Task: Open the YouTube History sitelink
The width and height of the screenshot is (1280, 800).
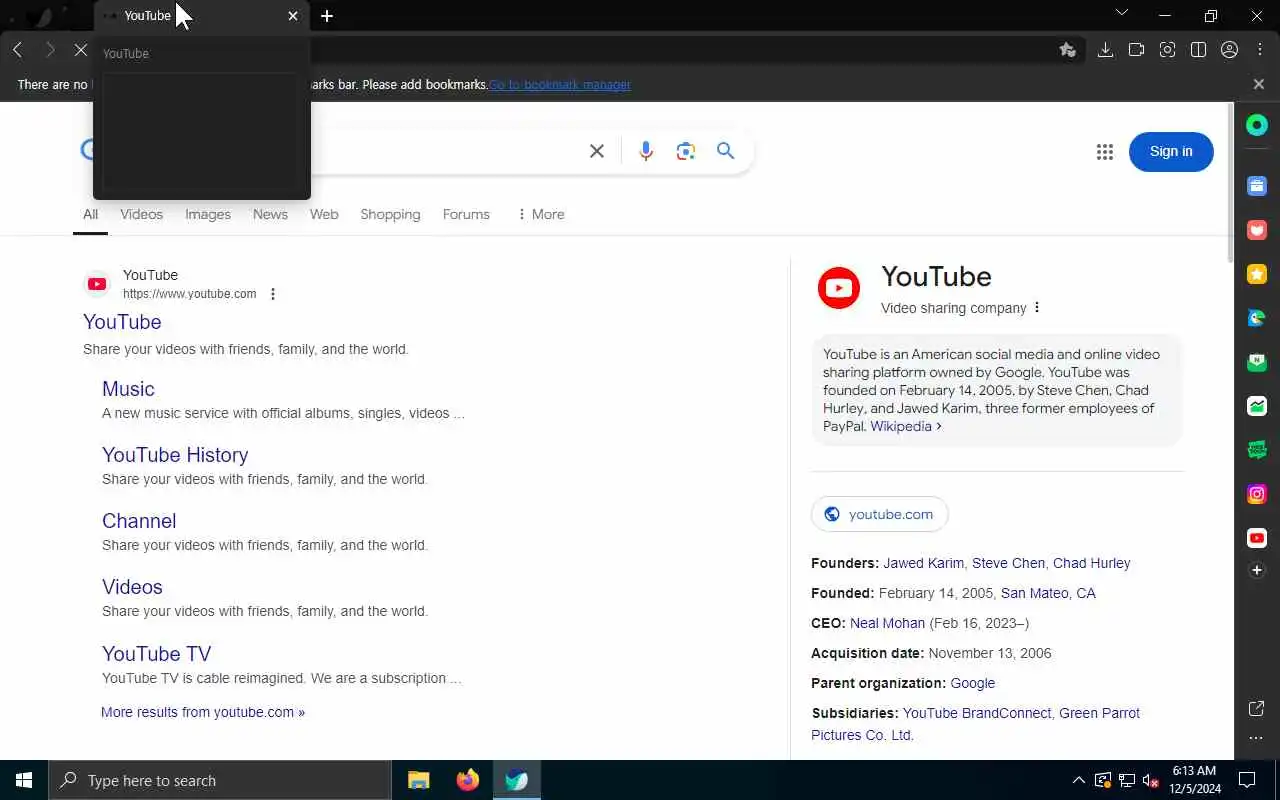Action: pos(175,455)
